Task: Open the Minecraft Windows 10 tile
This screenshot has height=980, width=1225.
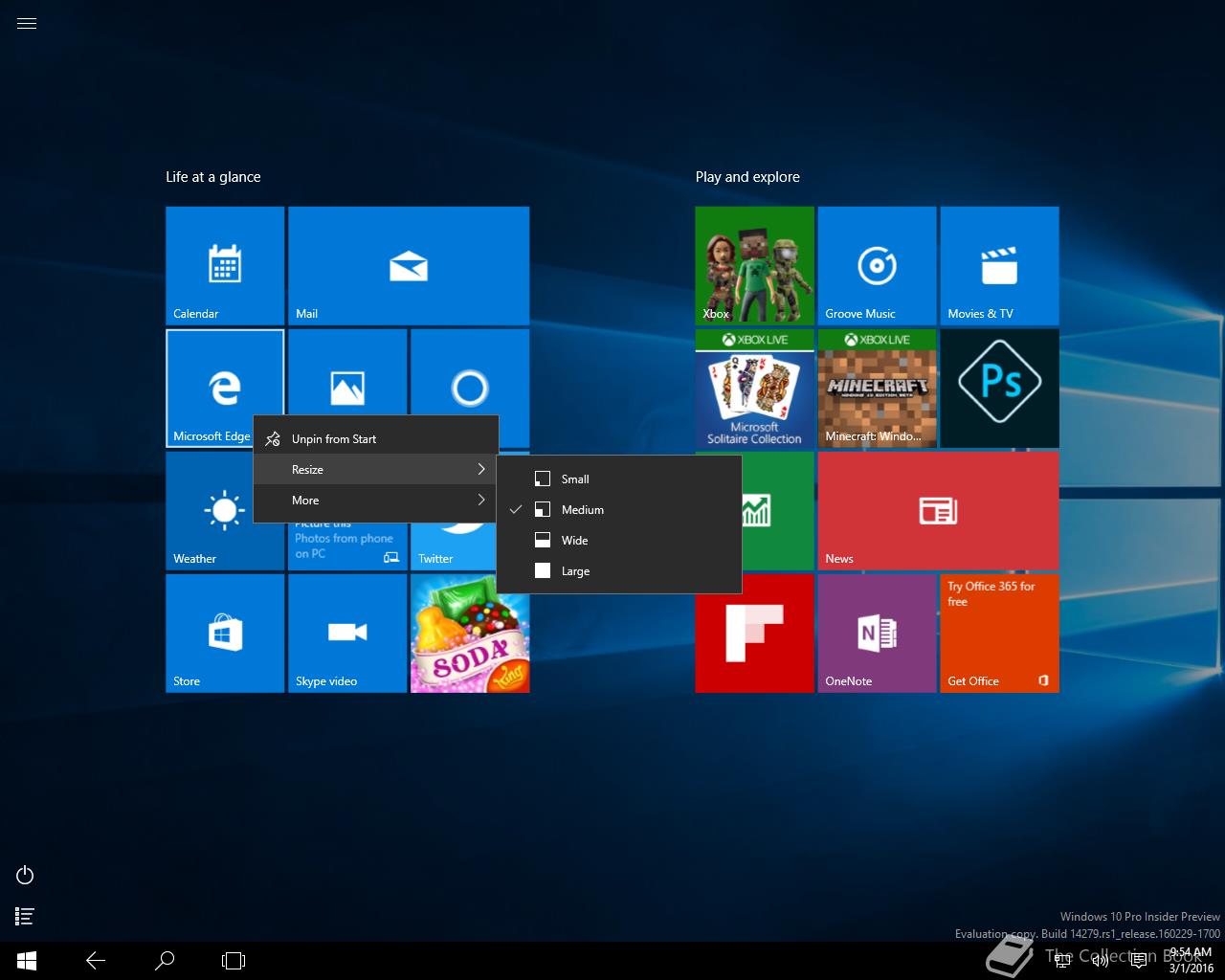Action: coord(878,389)
